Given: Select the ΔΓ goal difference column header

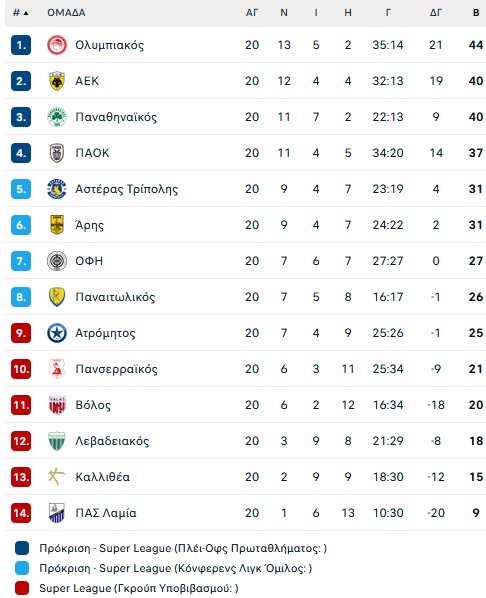Looking at the screenshot, I should [436, 13].
